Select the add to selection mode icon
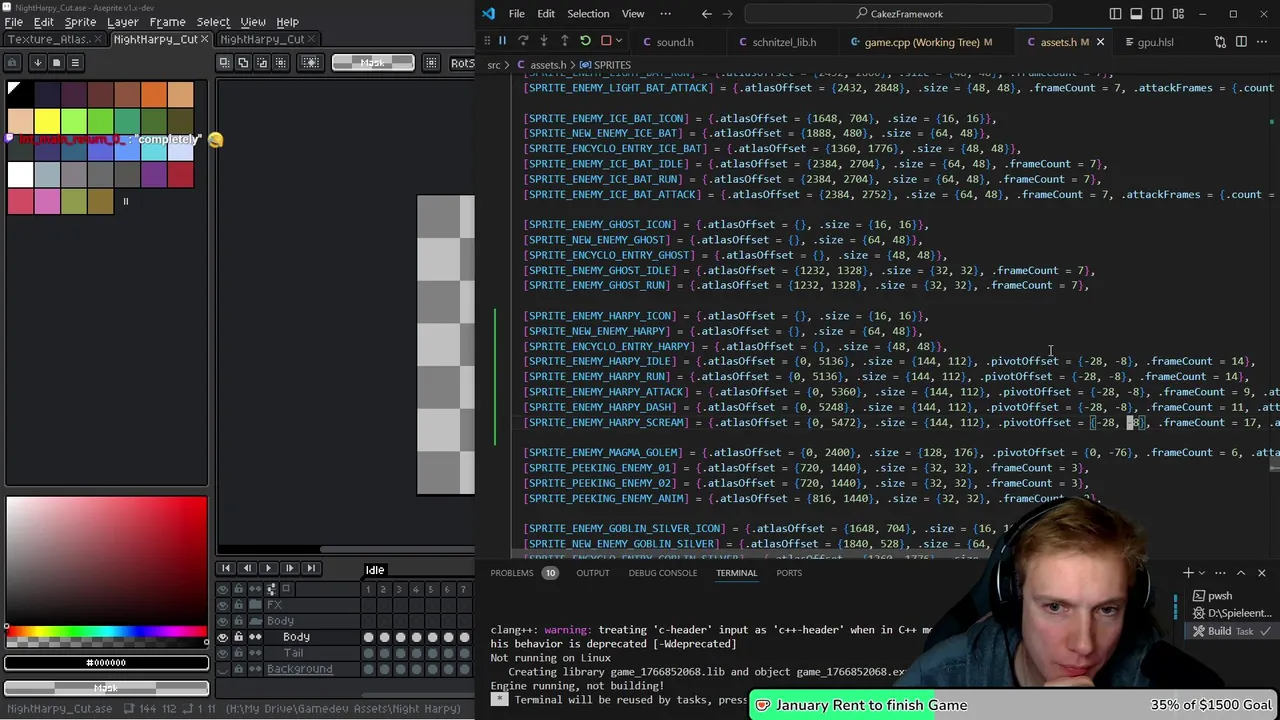 pyautogui.click(x=243, y=62)
